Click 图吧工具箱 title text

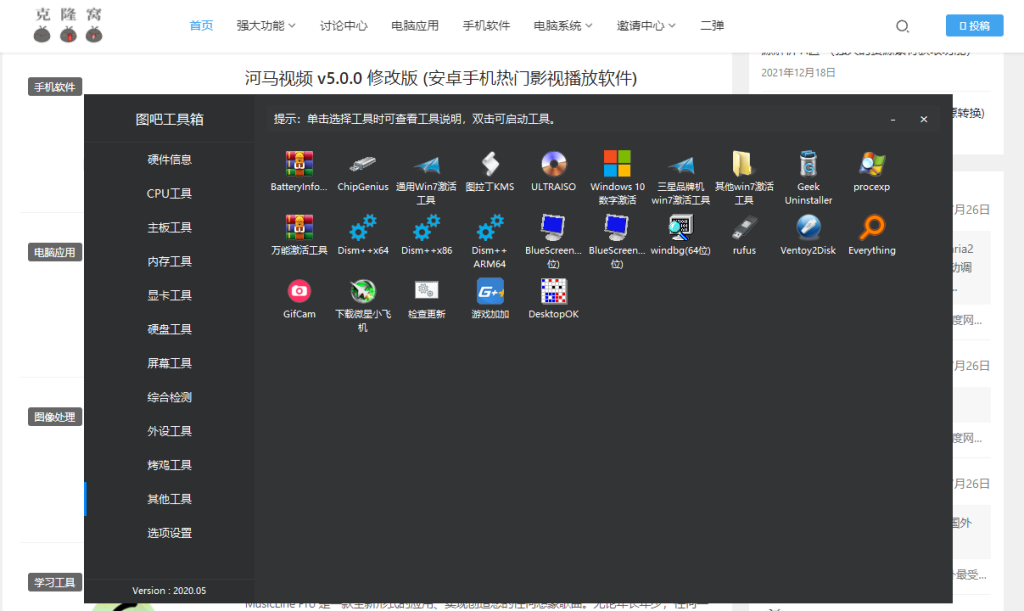tap(169, 119)
